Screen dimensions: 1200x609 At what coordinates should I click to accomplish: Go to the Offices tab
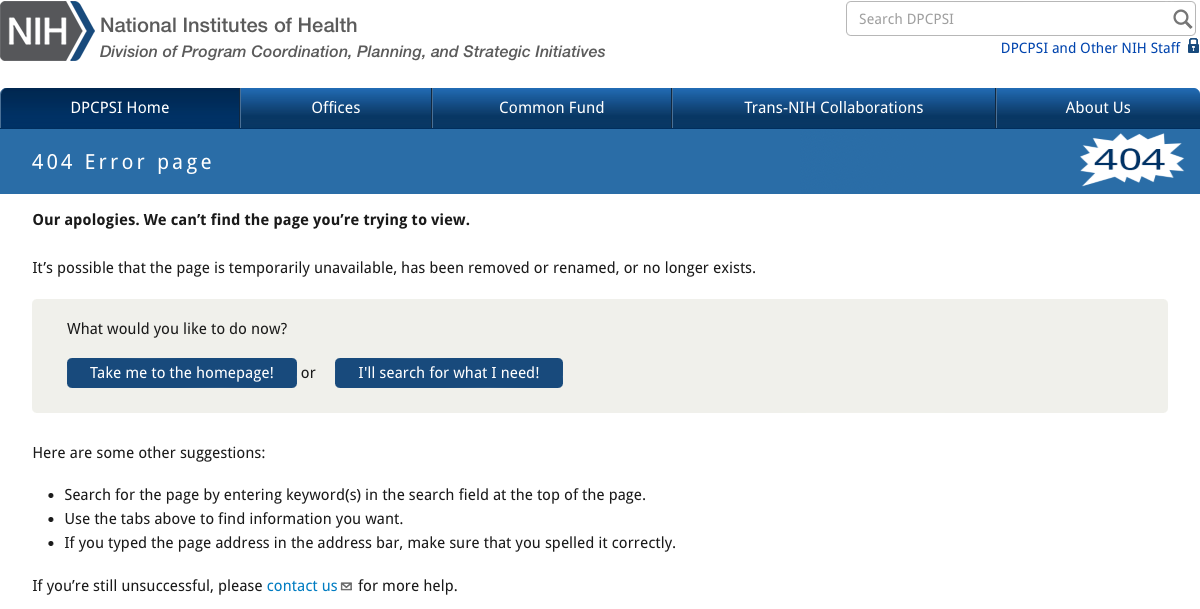coord(336,108)
